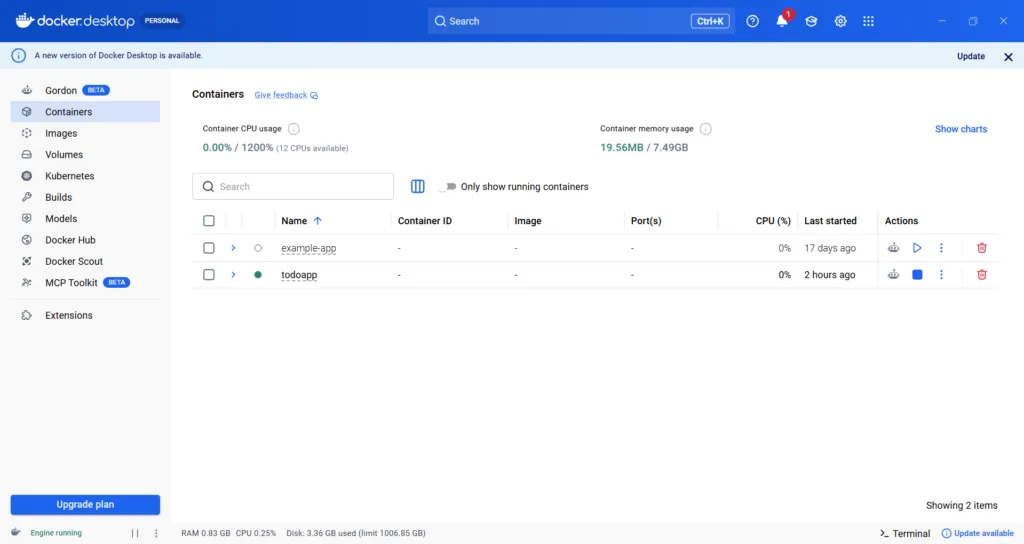
Task: Click 'Showing 2 items' text
Action: click(961, 505)
